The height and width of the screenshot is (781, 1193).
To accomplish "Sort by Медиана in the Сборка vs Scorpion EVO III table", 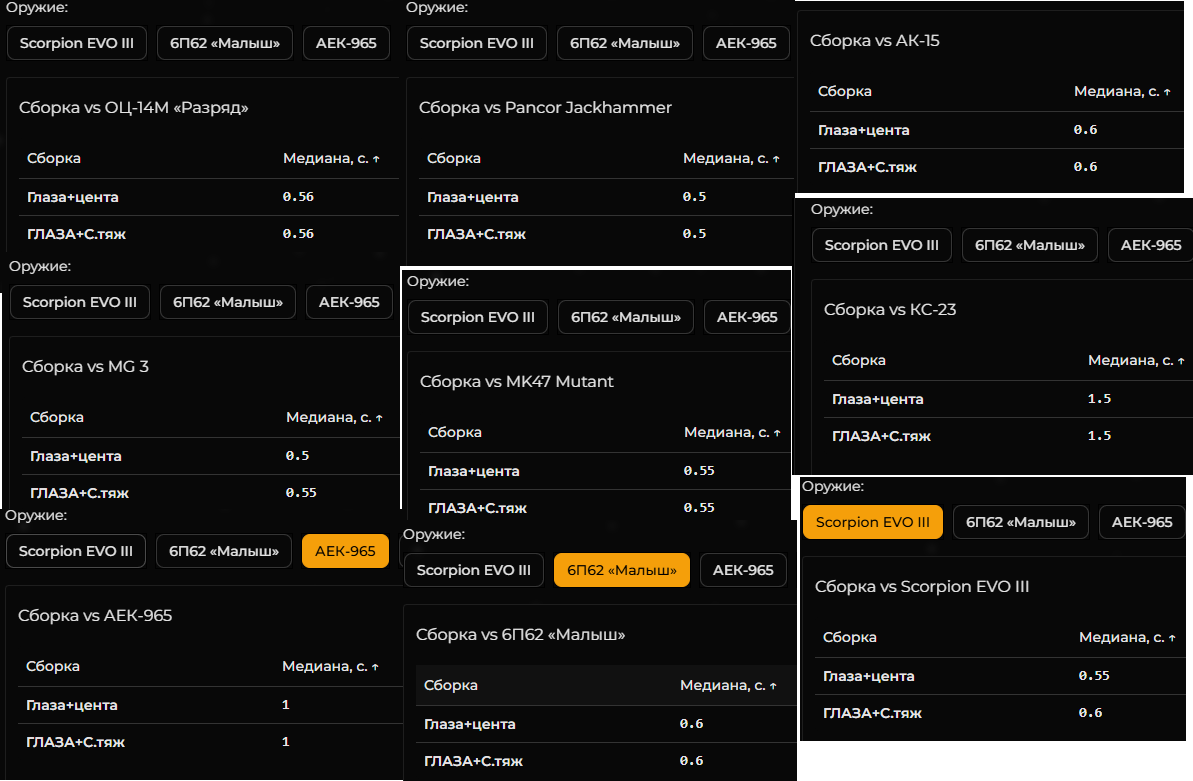I will (1128, 637).
